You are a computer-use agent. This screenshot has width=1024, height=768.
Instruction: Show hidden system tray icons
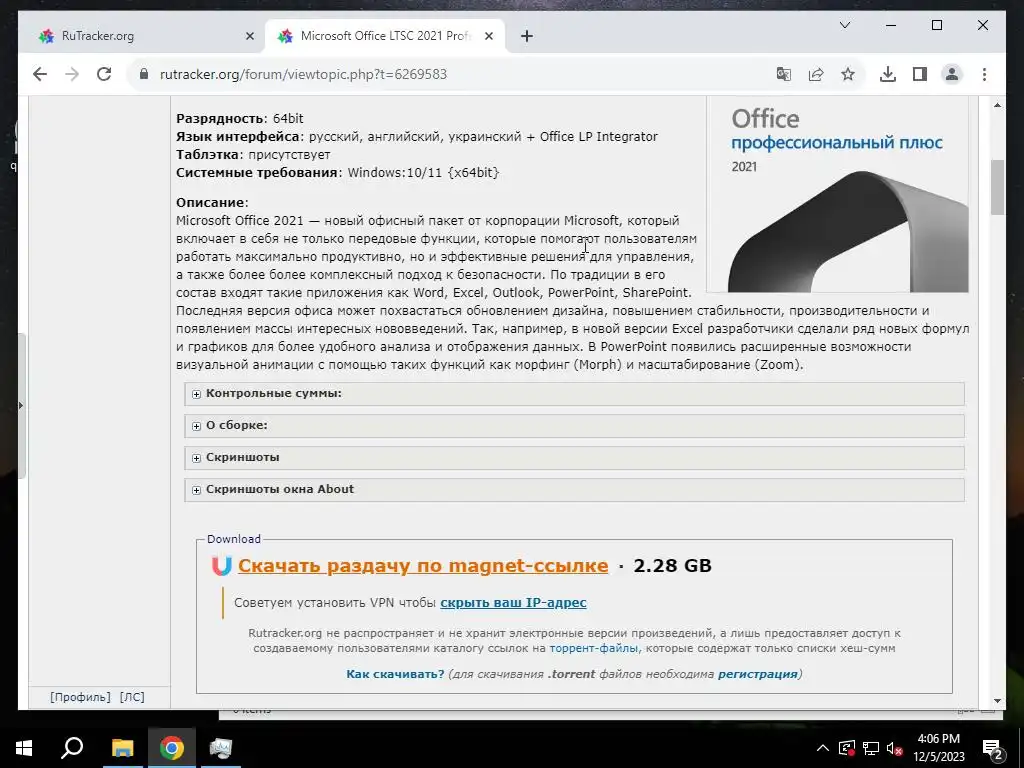point(823,748)
